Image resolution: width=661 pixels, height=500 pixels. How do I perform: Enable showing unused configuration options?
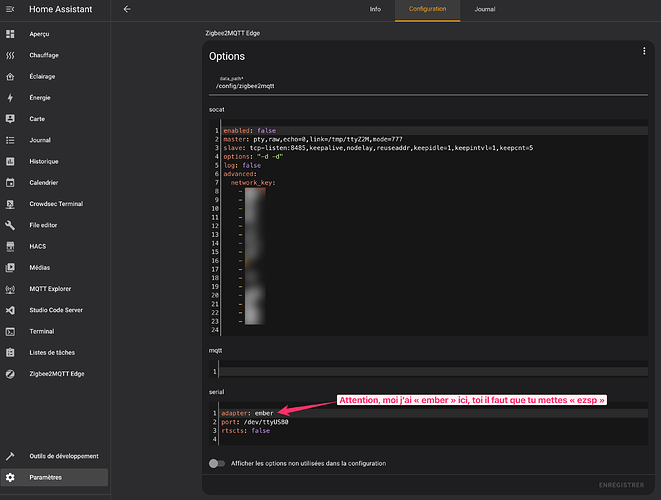[217, 463]
